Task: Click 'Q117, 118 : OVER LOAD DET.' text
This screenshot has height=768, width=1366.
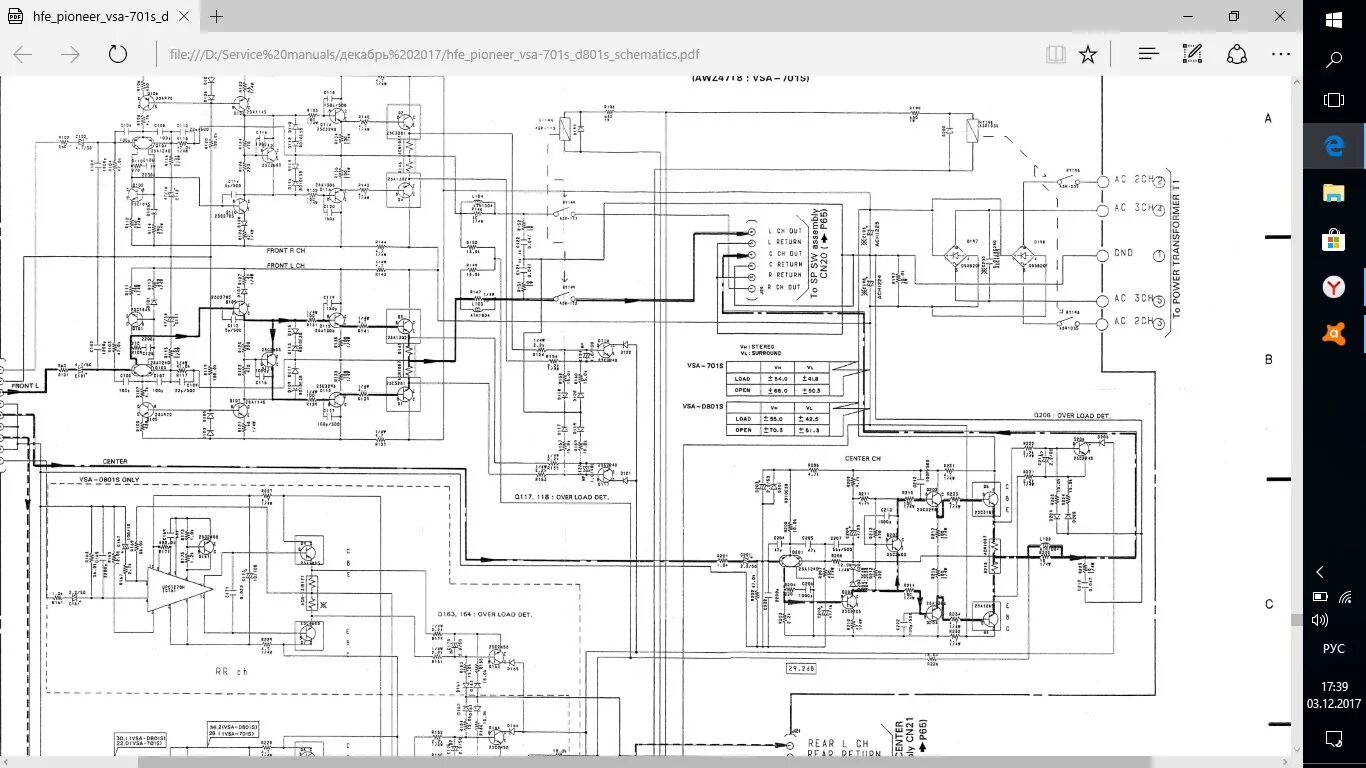Action: [x=561, y=497]
